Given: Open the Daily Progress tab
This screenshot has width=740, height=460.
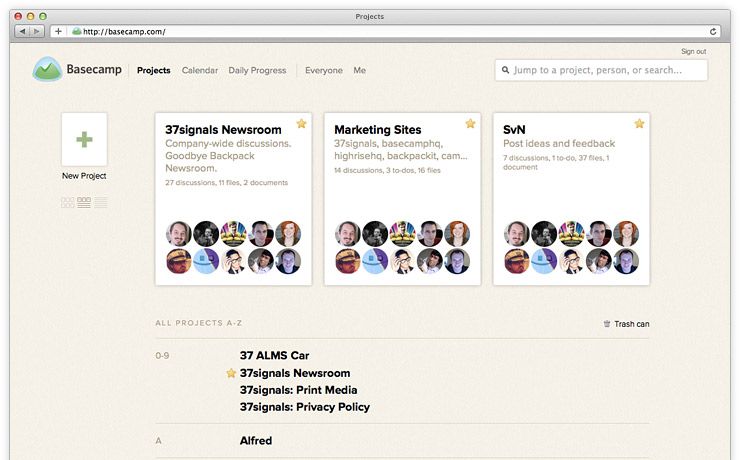Looking at the screenshot, I should pyautogui.click(x=257, y=70).
